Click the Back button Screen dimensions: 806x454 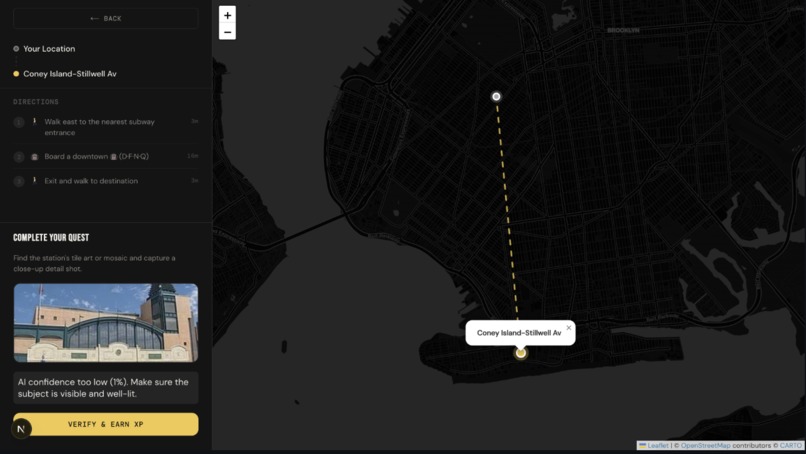pyautogui.click(x=105, y=19)
